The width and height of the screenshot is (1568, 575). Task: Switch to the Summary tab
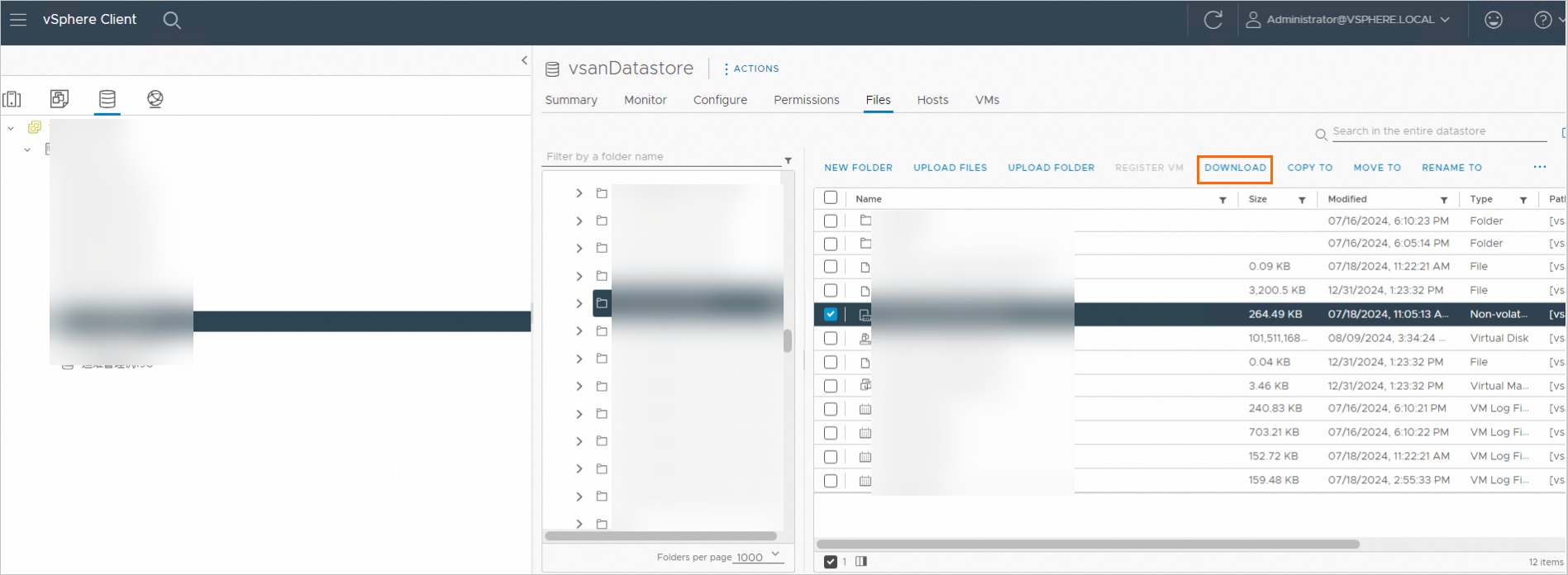coord(571,100)
